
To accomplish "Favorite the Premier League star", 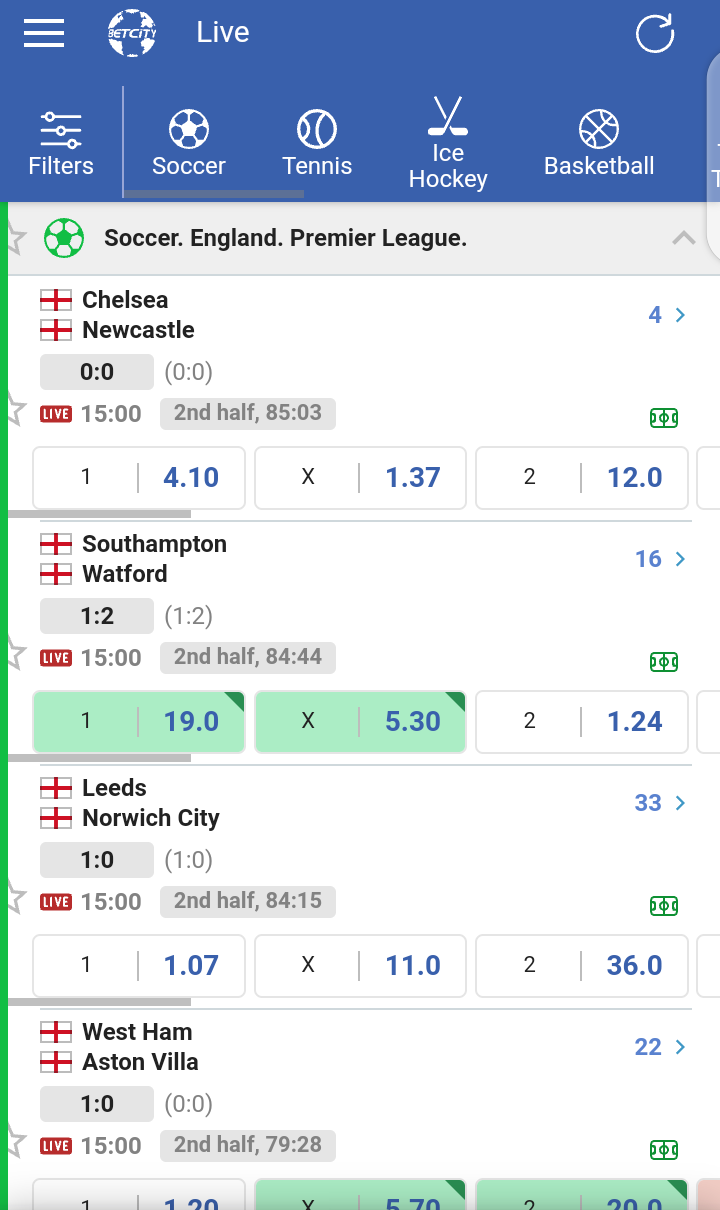I will pyautogui.click(x=14, y=239).
